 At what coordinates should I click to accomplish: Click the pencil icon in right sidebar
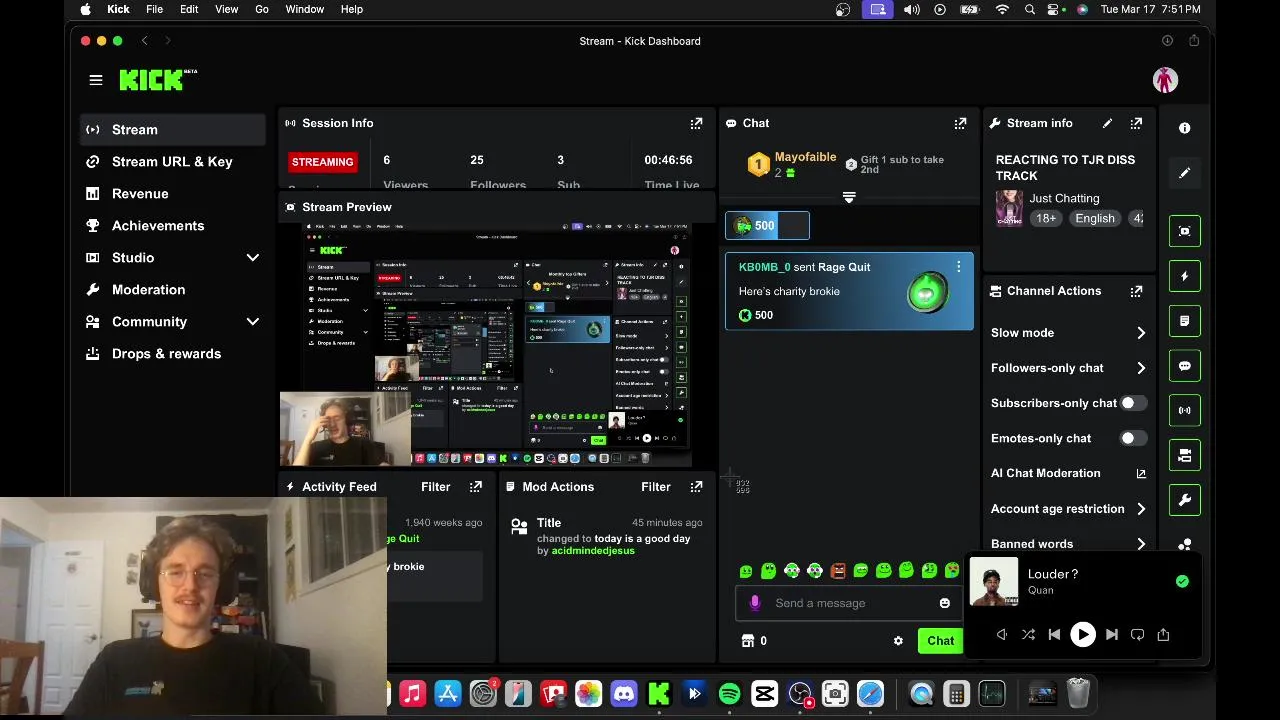point(1184,173)
